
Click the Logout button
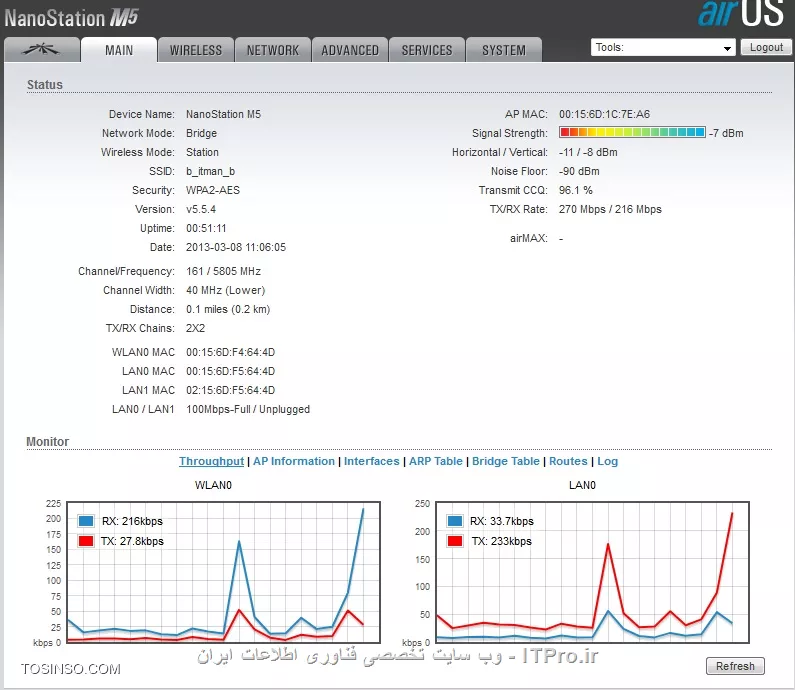pyautogui.click(x=766, y=47)
